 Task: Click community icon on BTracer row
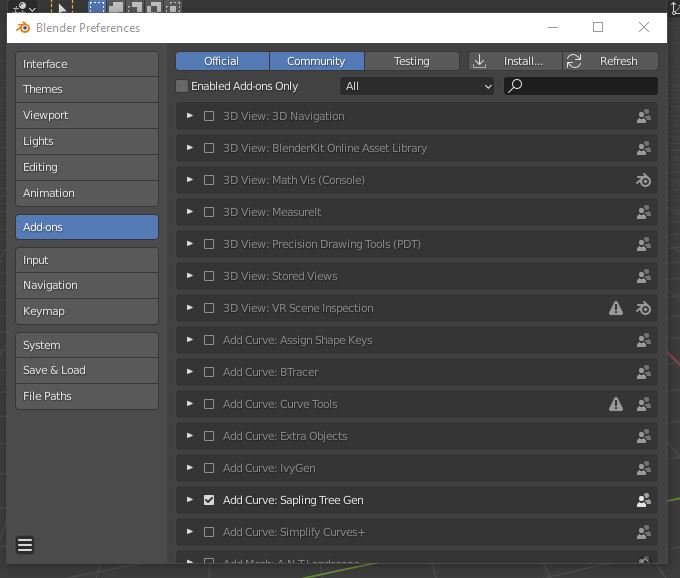(644, 372)
